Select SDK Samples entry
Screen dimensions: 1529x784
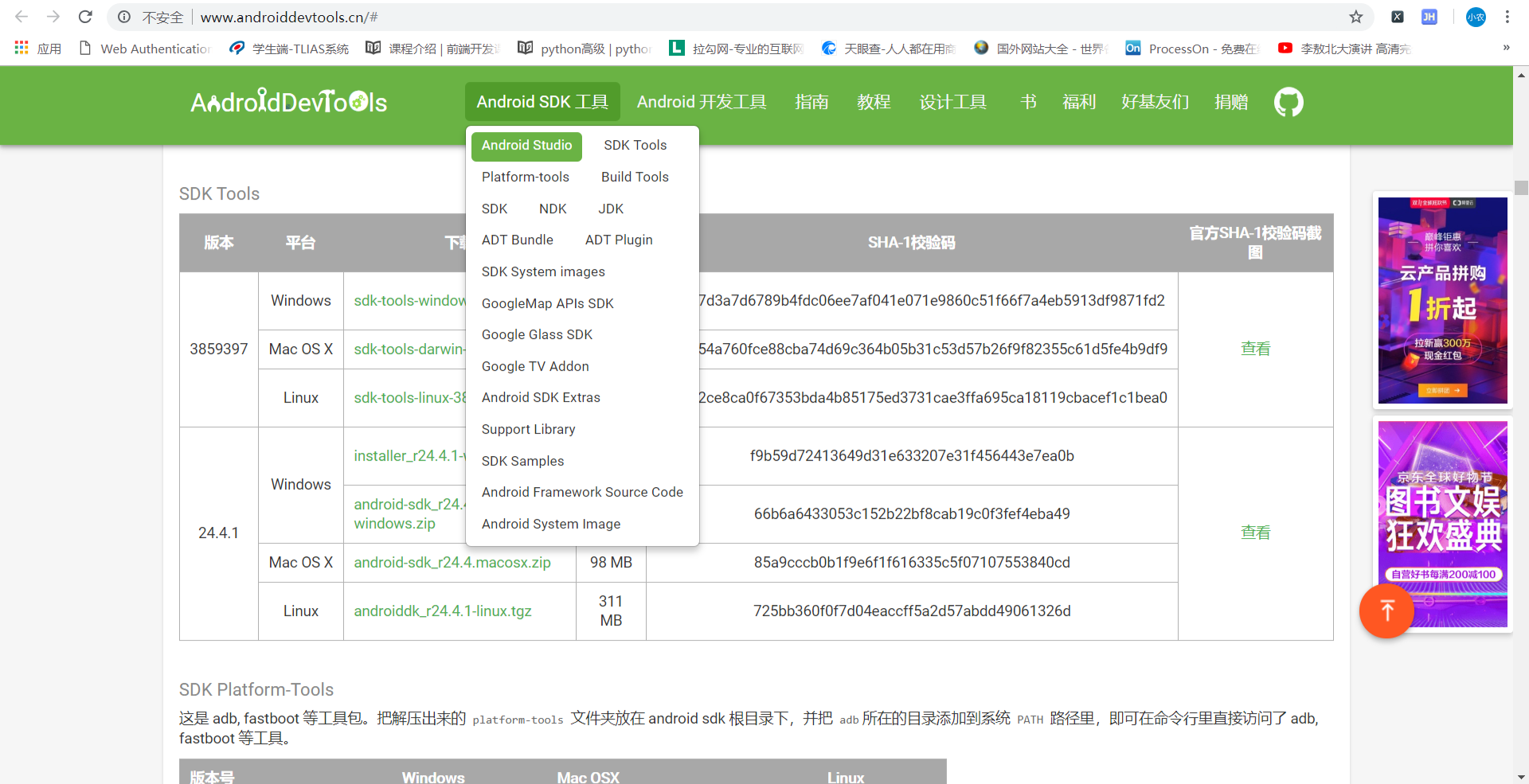(x=522, y=461)
